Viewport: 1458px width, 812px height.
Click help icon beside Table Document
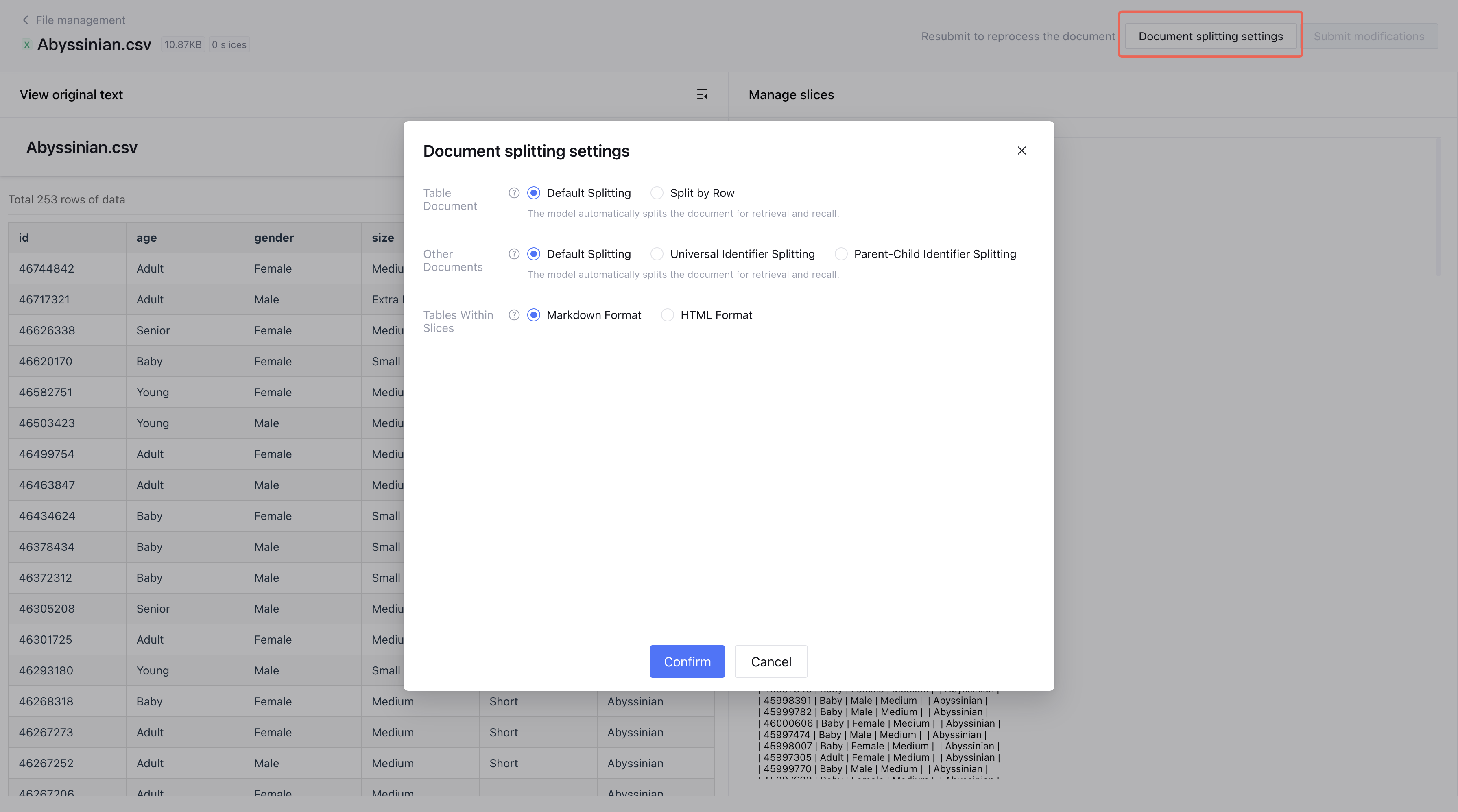514,193
